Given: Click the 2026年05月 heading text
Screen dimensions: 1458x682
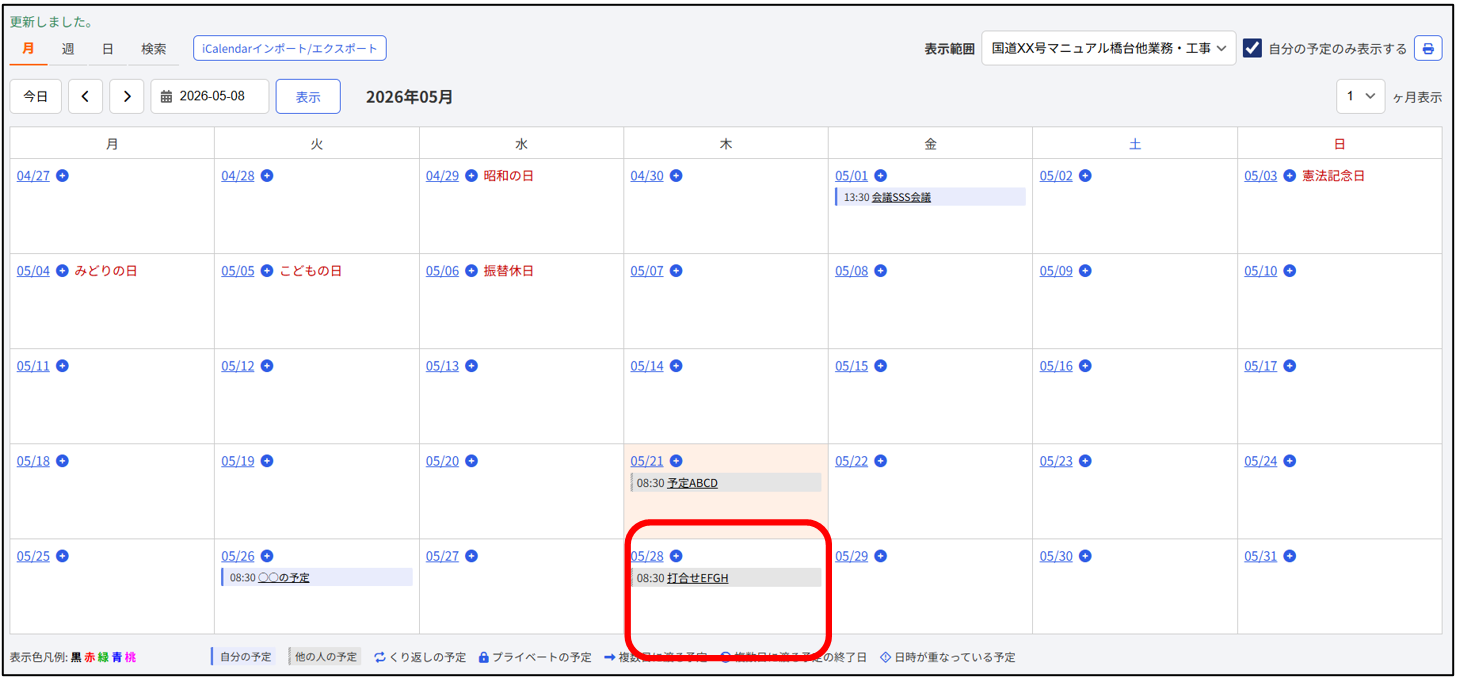Looking at the screenshot, I should click(x=409, y=97).
